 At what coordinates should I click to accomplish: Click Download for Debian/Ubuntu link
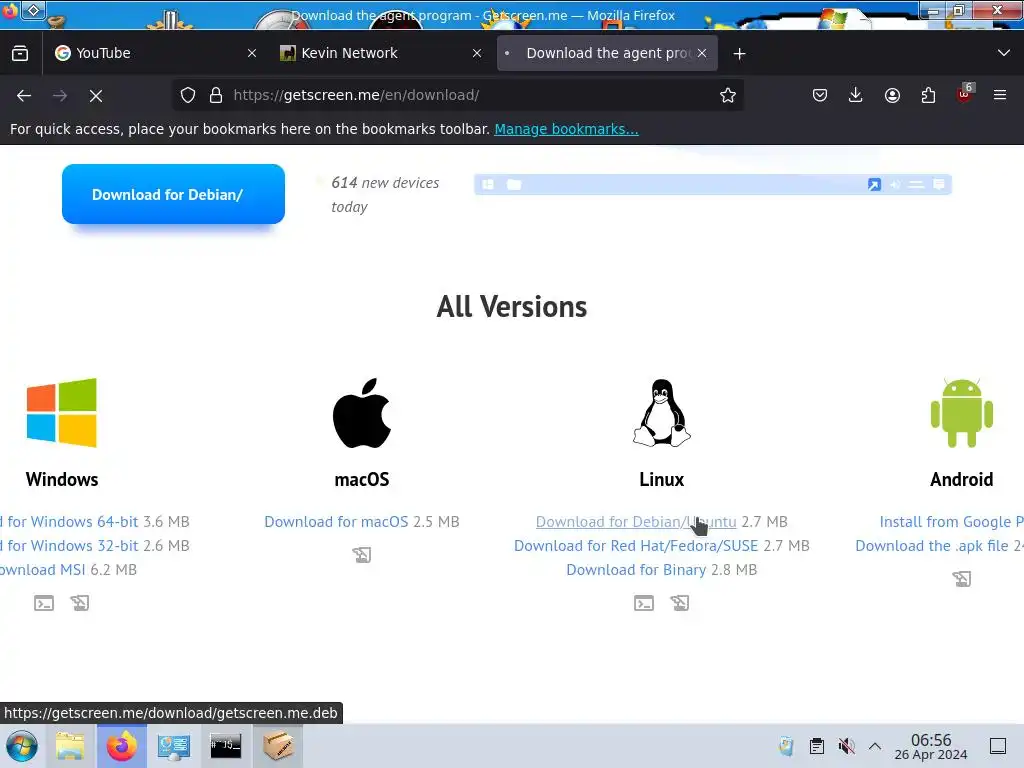(x=636, y=522)
